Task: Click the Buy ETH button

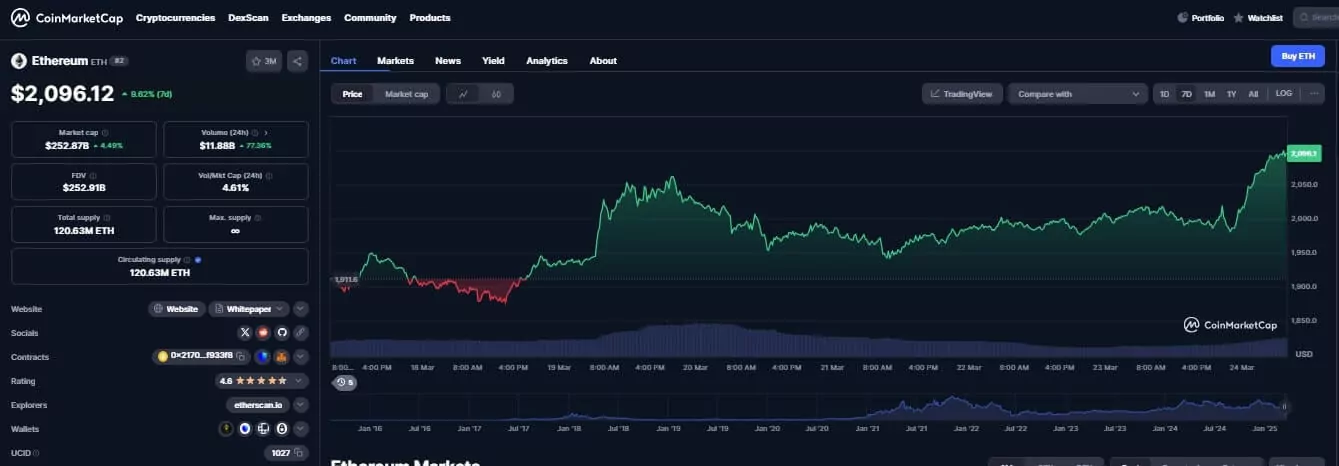Action: 1297,56
